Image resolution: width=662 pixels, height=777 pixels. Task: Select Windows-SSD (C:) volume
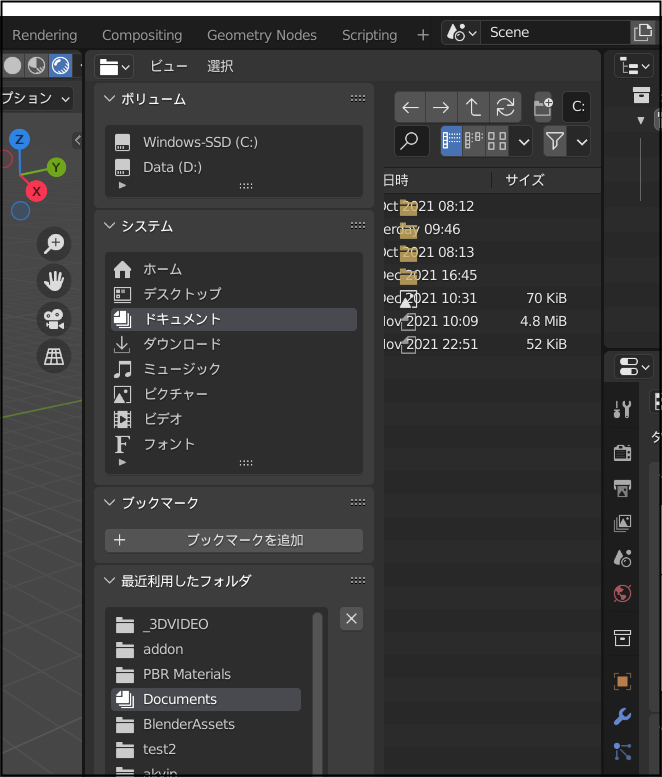tap(234, 142)
